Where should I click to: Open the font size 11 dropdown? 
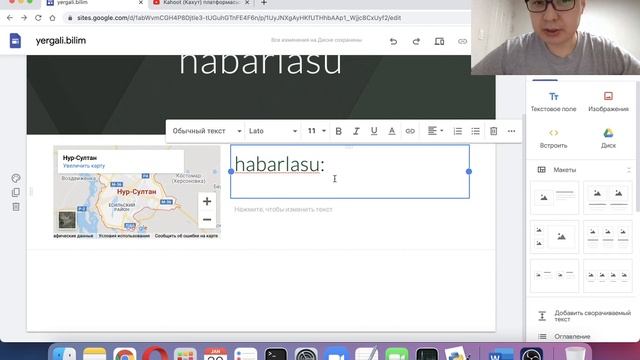point(316,131)
